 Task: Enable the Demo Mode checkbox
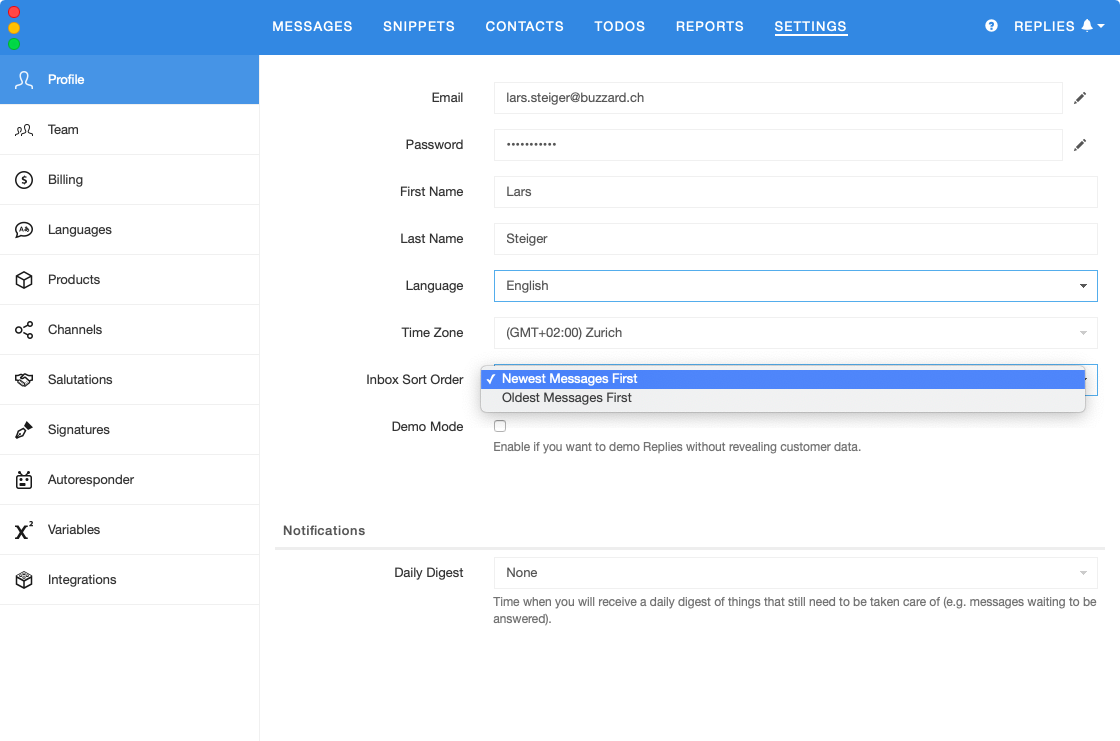(x=500, y=426)
